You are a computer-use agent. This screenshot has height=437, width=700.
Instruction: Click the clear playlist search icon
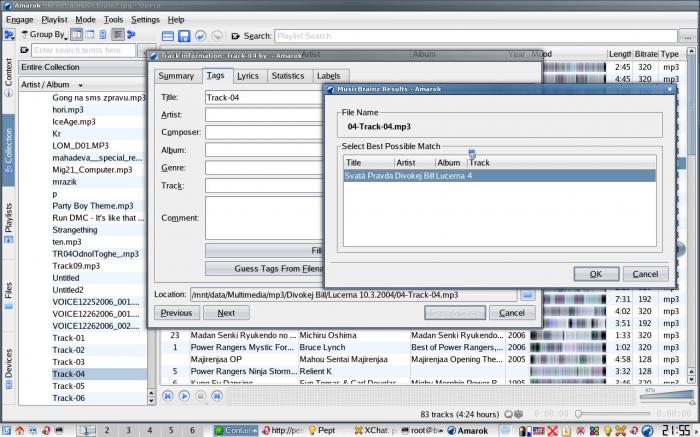click(235, 36)
